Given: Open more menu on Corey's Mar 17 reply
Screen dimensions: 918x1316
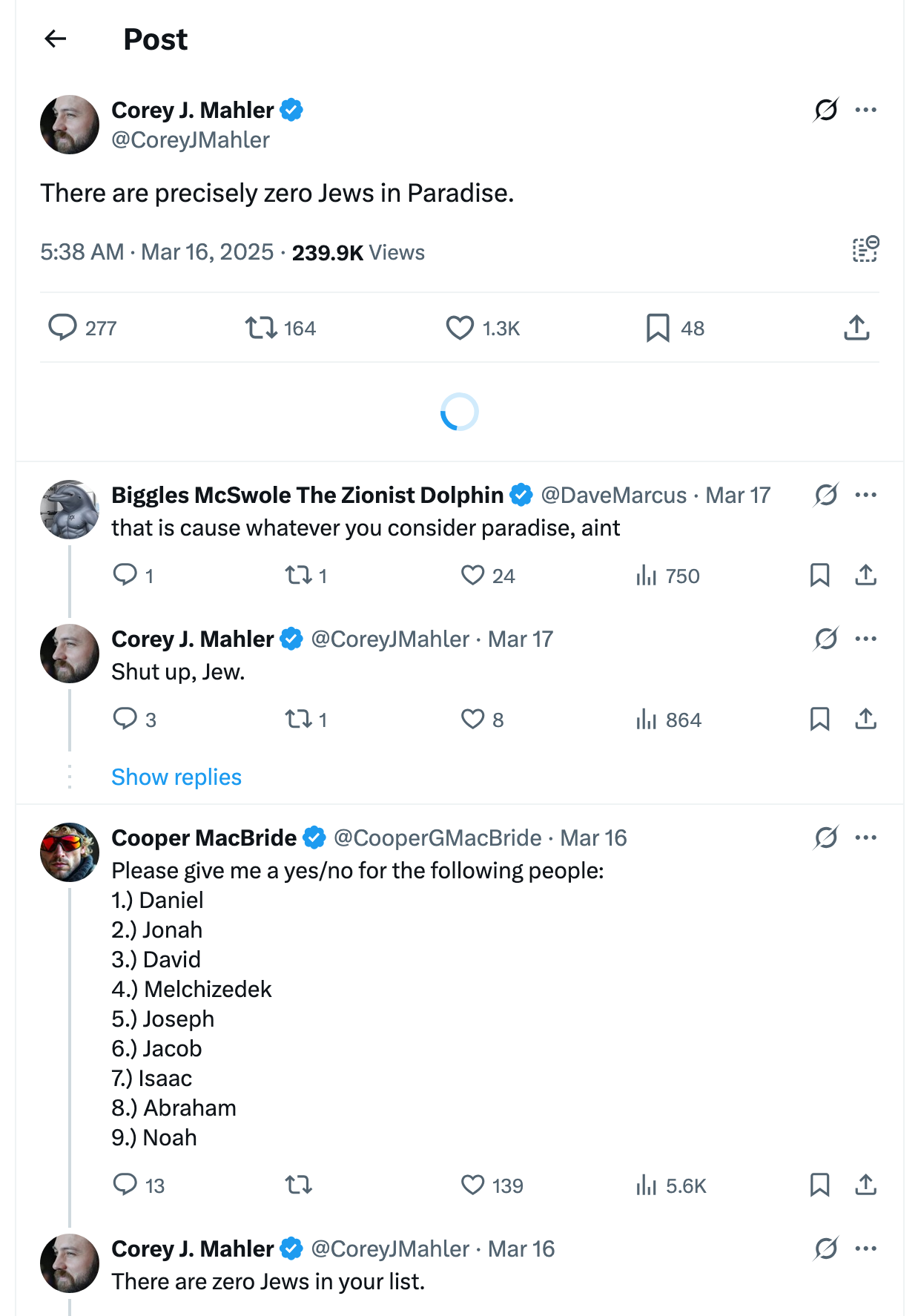Looking at the screenshot, I should (866, 638).
